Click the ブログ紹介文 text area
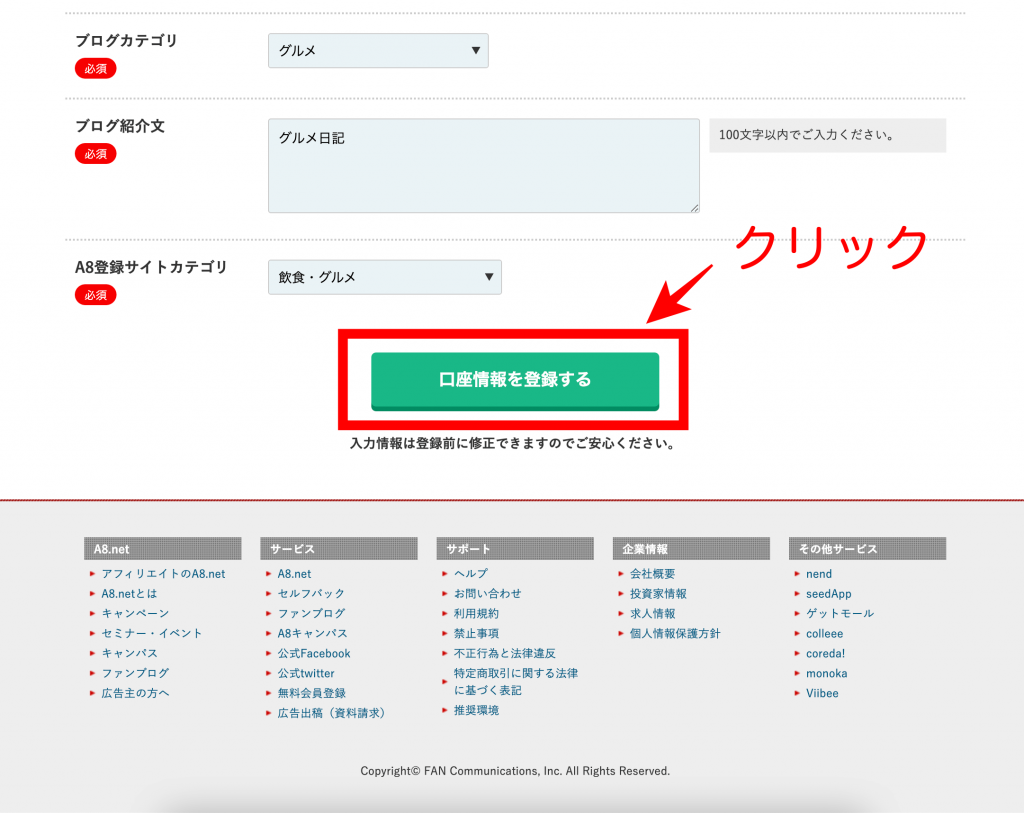This screenshot has width=1024, height=813. point(483,166)
